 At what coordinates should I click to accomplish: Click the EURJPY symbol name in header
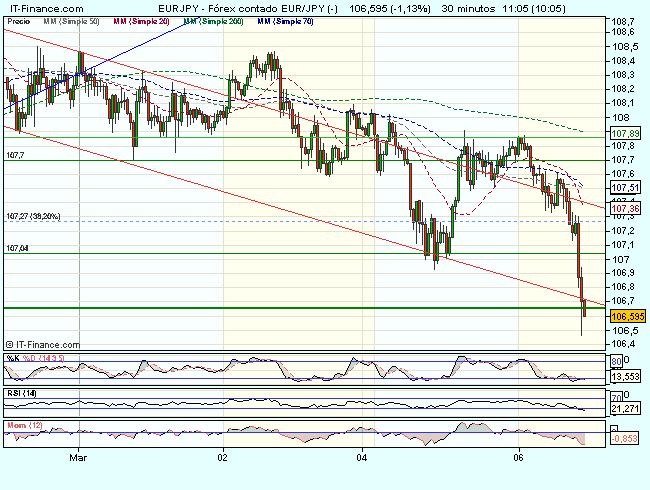coord(164,8)
